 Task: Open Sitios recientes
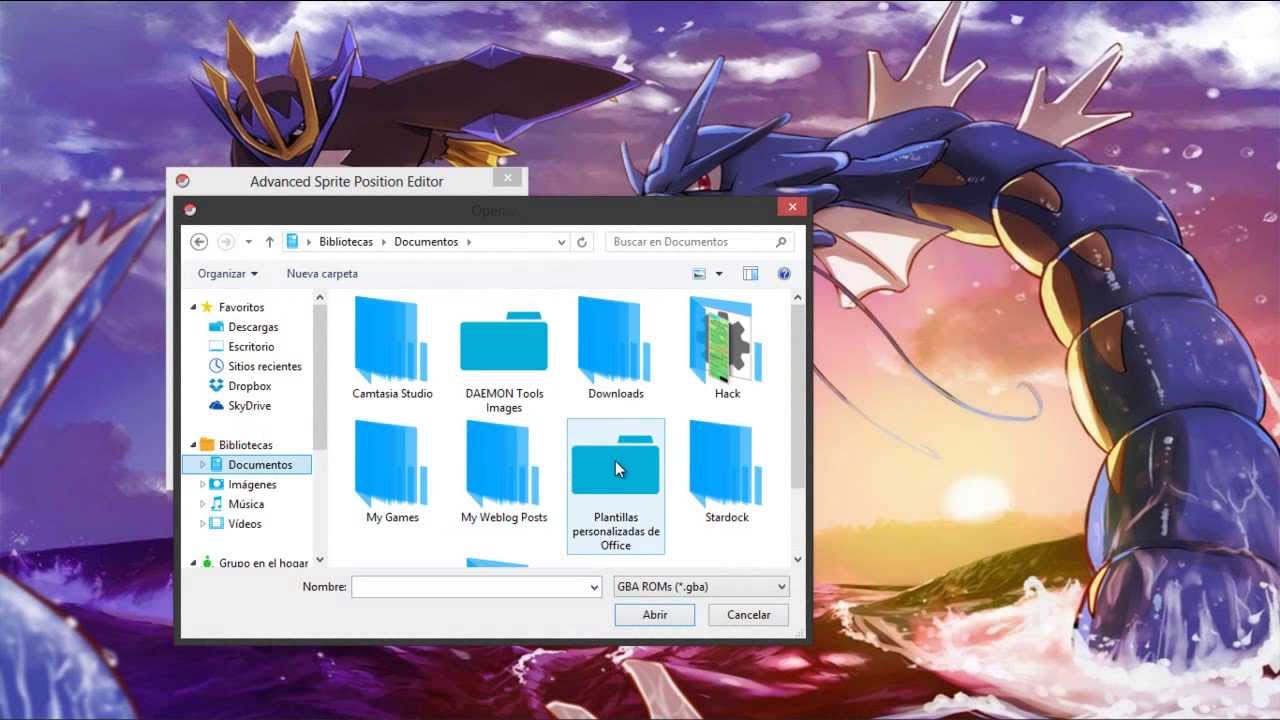(x=264, y=366)
